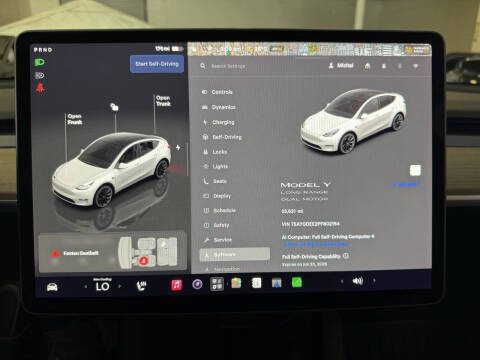Tap the magnifier search icon
Screen dimensions: 480x360
[x=203, y=66]
